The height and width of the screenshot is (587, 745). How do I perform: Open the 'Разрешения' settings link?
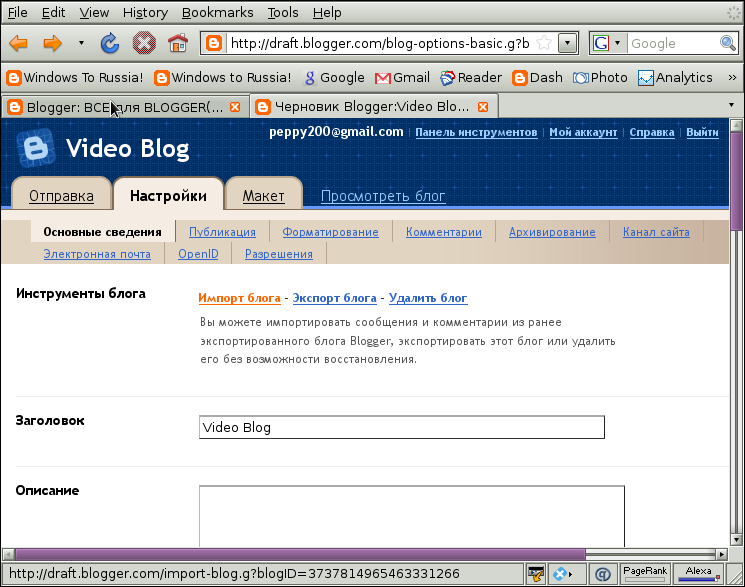(279, 254)
